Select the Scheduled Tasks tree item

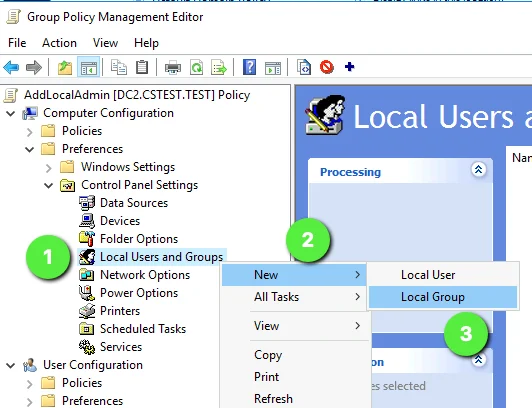point(133,329)
